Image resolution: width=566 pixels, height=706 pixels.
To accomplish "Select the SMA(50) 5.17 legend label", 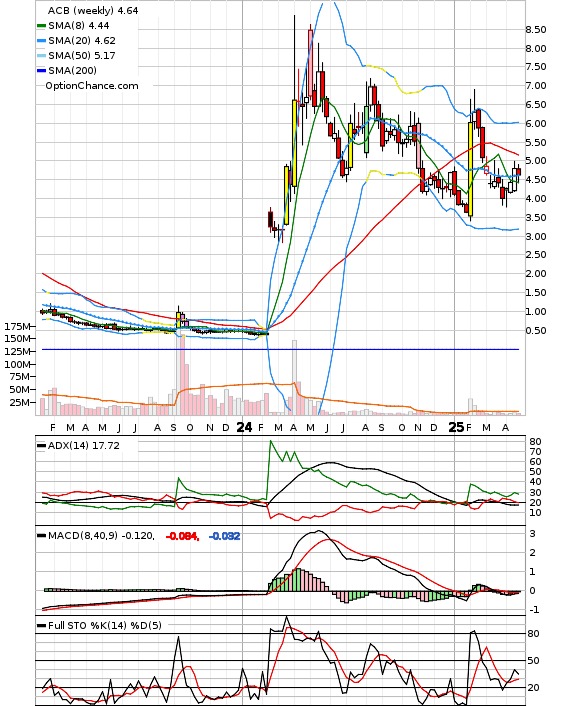I will click(x=82, y=55).
